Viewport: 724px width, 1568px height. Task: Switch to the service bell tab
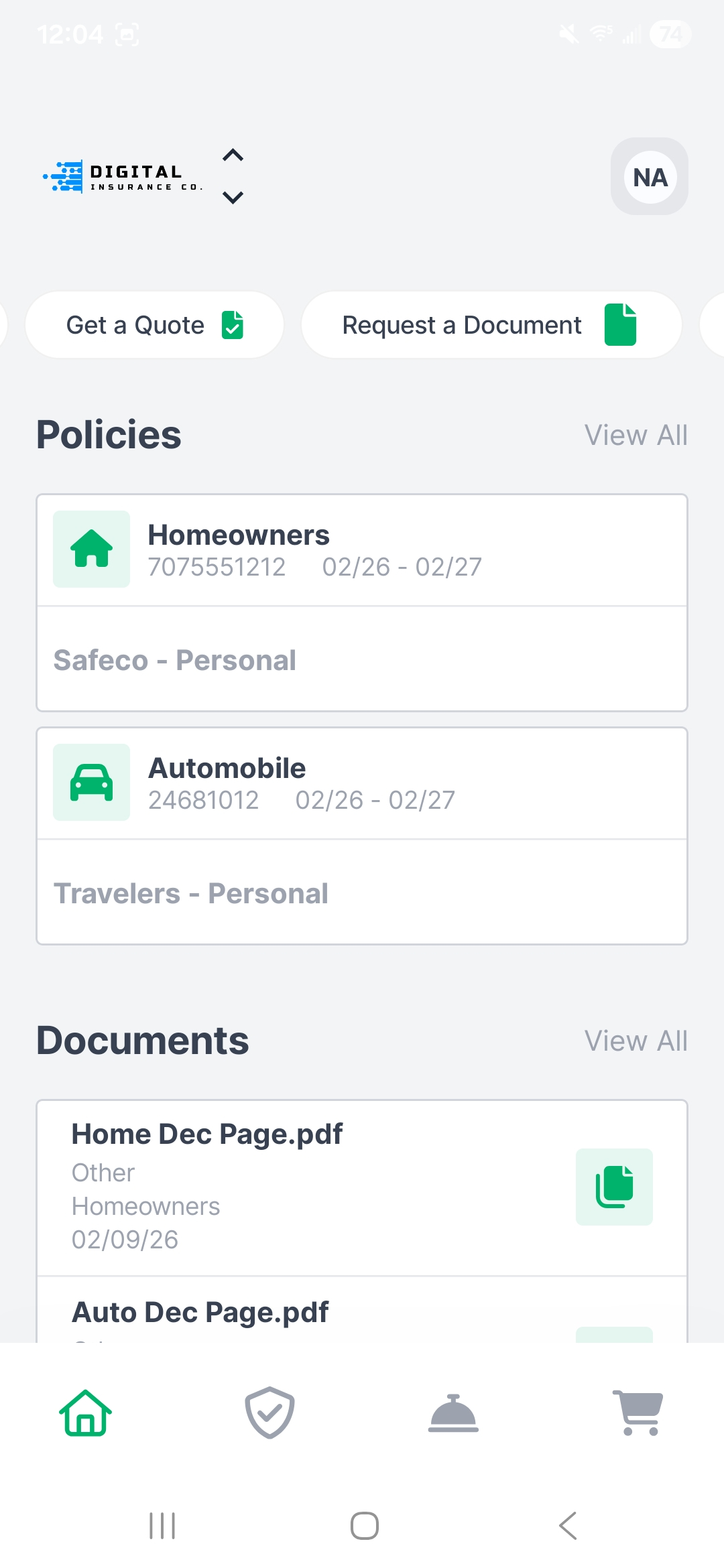[x=453, y=1413]
